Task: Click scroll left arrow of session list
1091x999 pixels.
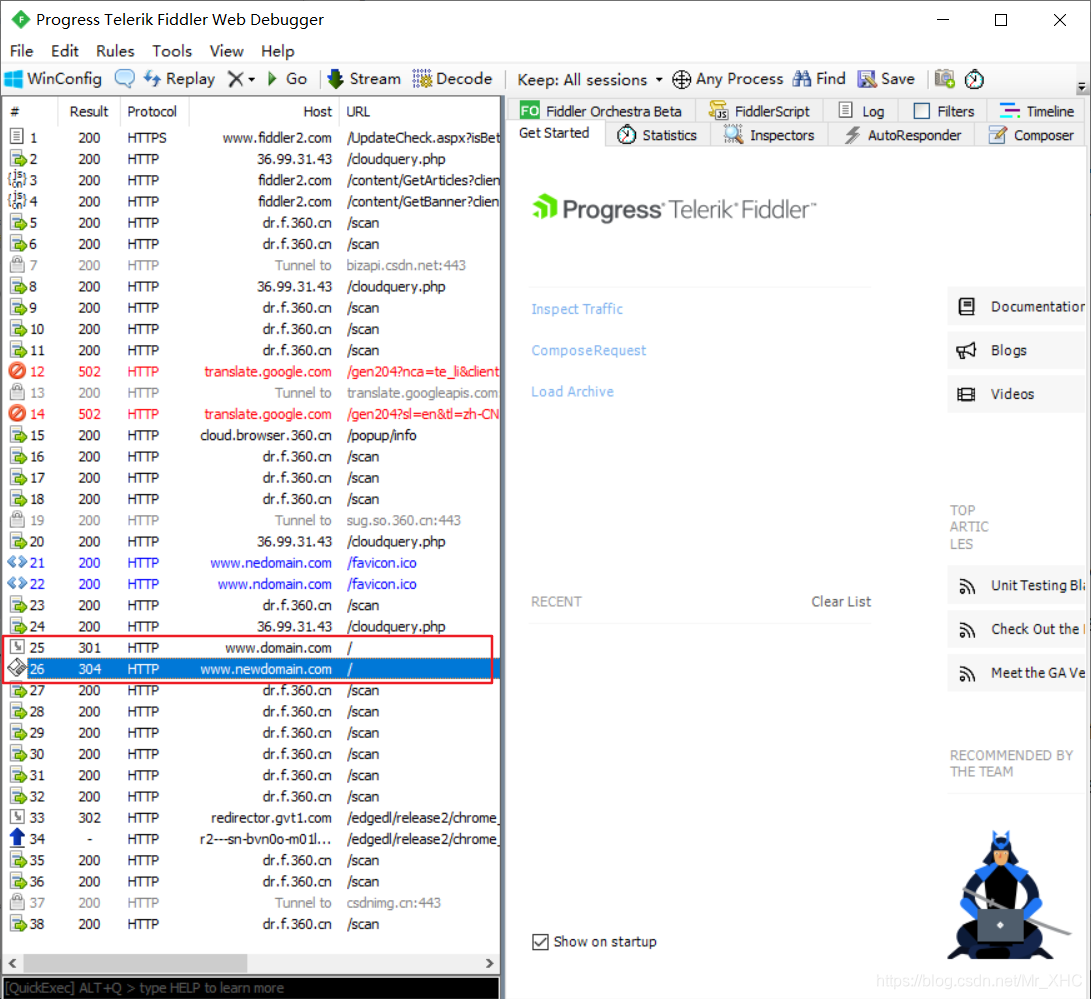Action: pyautogui.click(x=13, y=964)
